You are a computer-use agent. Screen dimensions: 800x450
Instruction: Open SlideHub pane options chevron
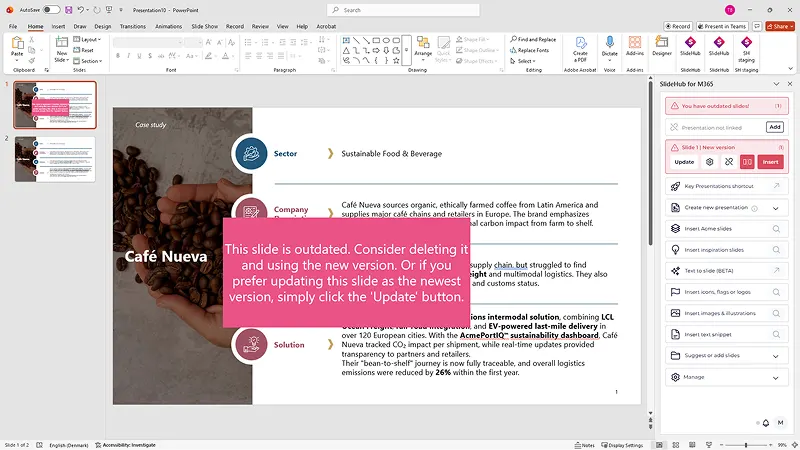tap(776, 84)
